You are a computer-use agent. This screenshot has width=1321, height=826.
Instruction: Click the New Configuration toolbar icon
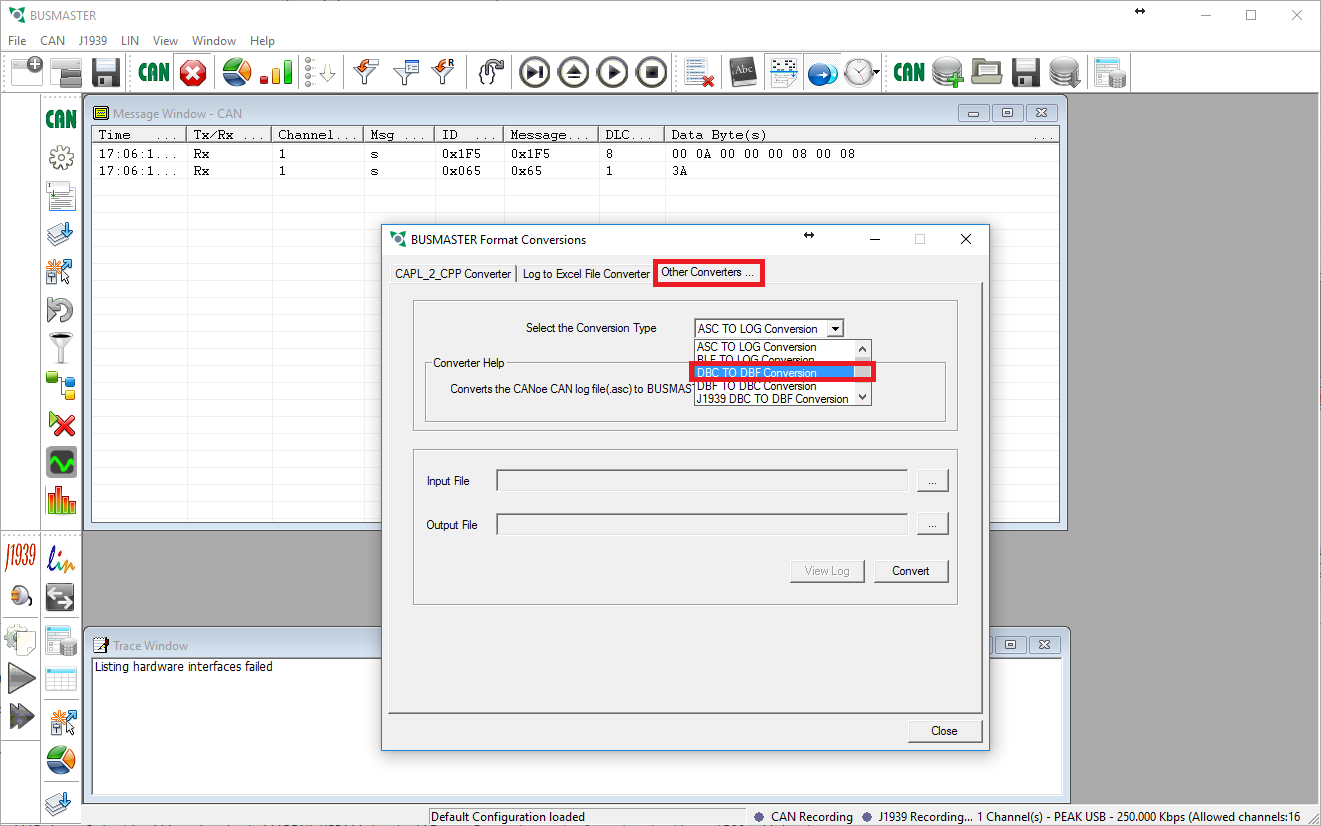click(27, 72)
